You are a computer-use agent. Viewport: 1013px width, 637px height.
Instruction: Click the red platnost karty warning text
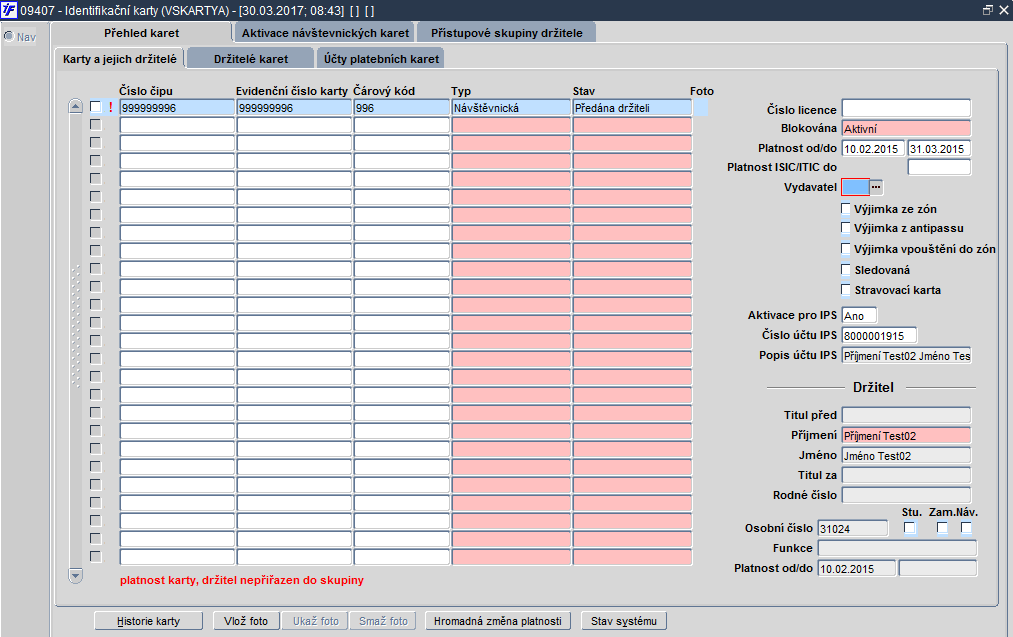[242, 580]
